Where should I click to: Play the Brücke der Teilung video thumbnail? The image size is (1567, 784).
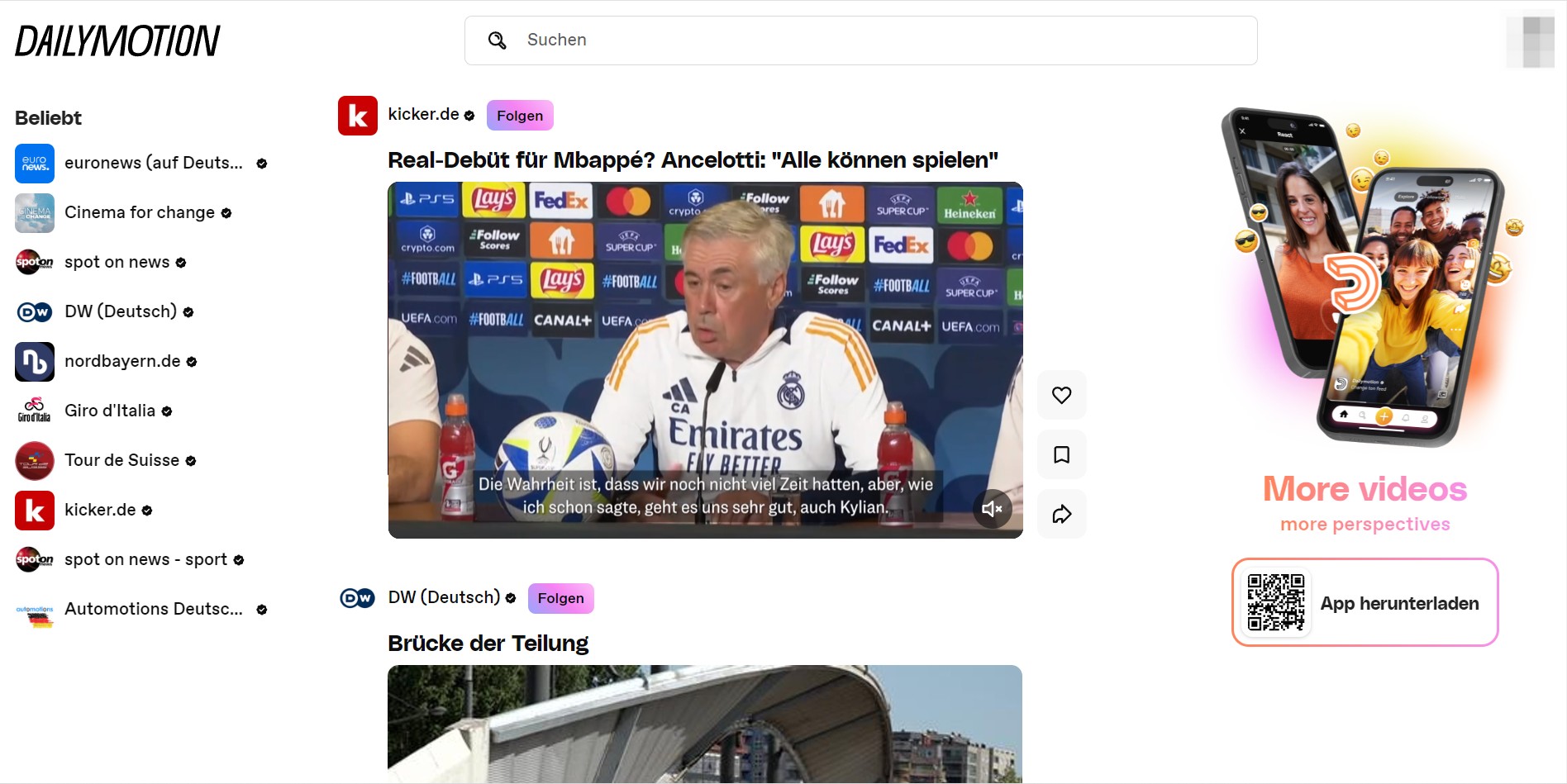pos(705,724)
